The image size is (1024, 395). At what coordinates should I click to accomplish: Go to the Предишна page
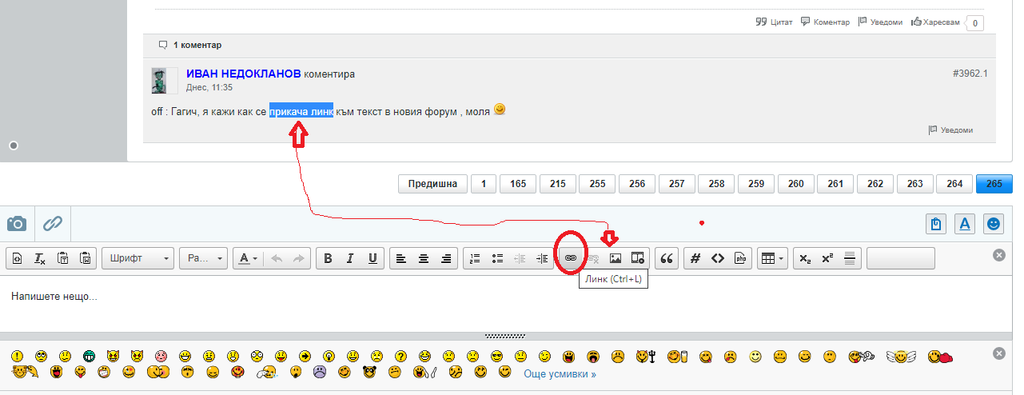point(432,184)
